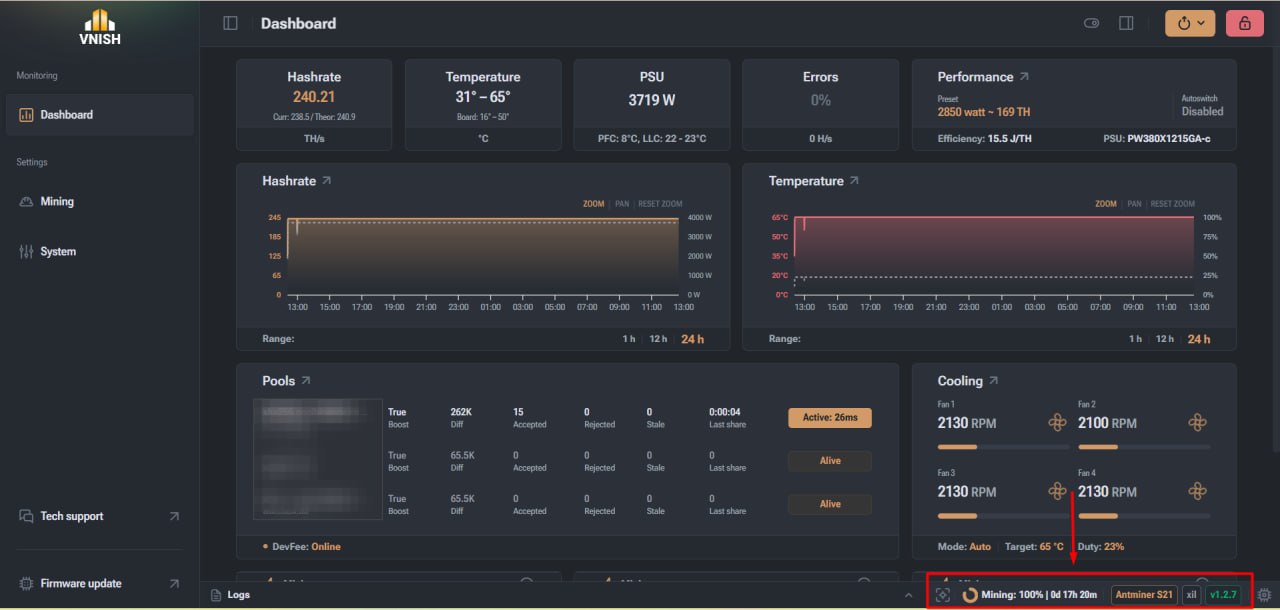
Task: Open the Performance details arrow
Action: coord(1024,76)
